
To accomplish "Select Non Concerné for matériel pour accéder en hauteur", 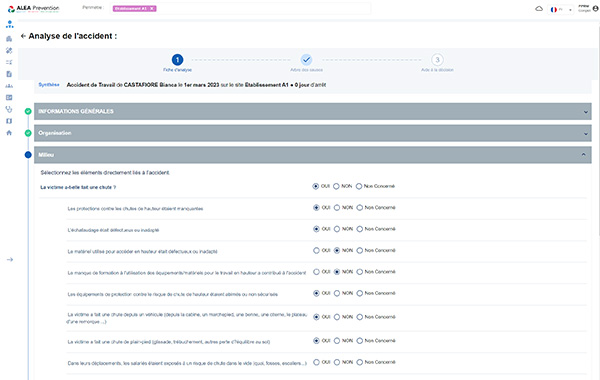I will [360, 251].
